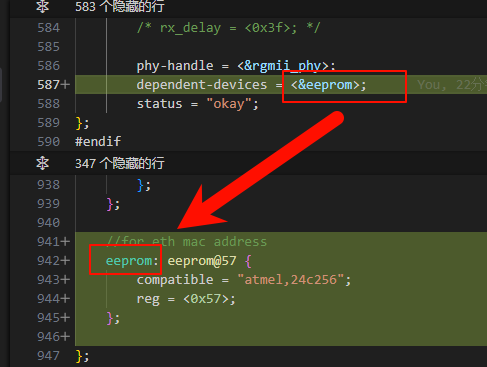Click the #endif directive

click(98, 142)
